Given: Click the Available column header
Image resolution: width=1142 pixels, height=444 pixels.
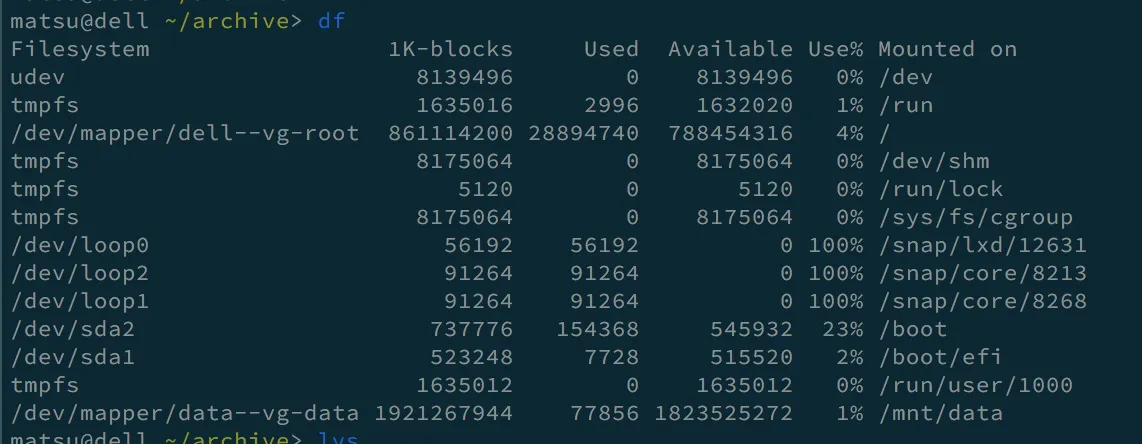Looking at the screenshot, I should point(730,49).
